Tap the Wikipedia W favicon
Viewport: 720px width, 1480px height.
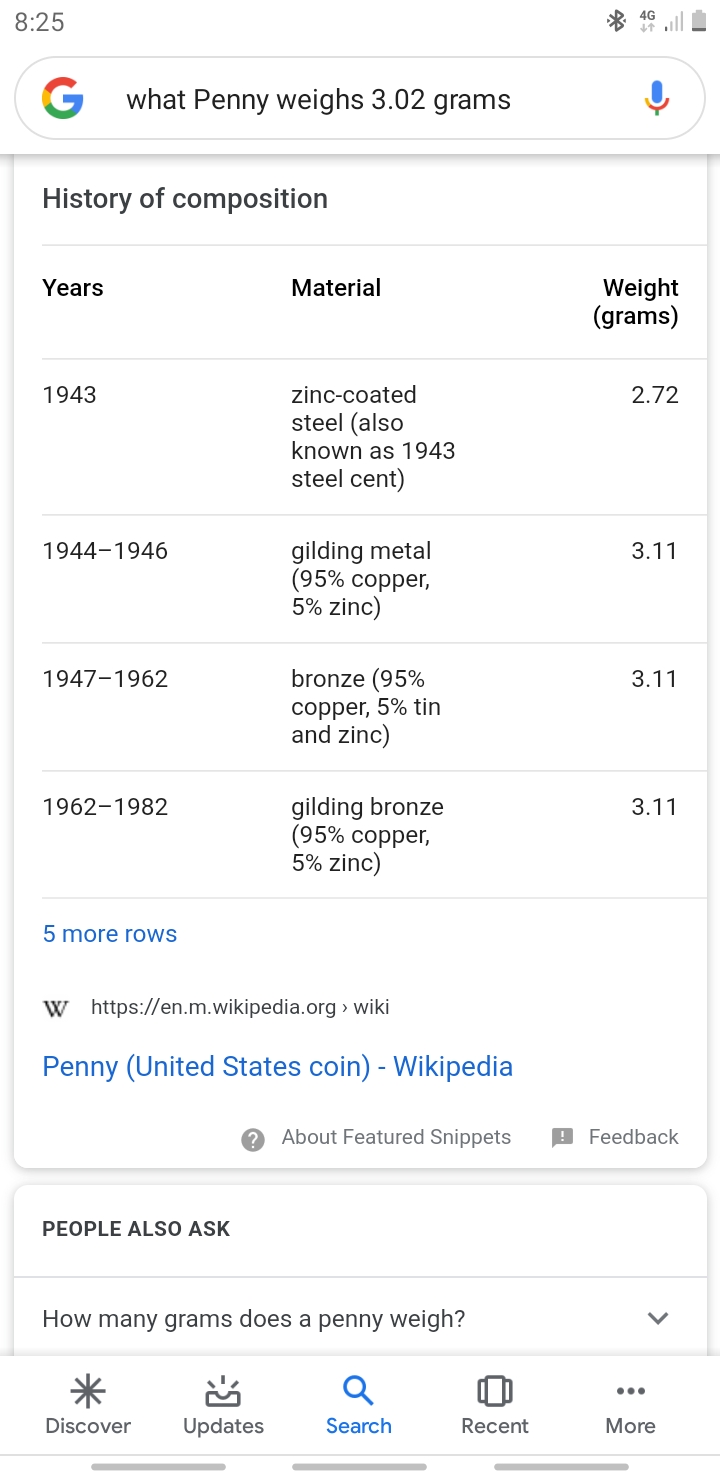[56, 1008]
